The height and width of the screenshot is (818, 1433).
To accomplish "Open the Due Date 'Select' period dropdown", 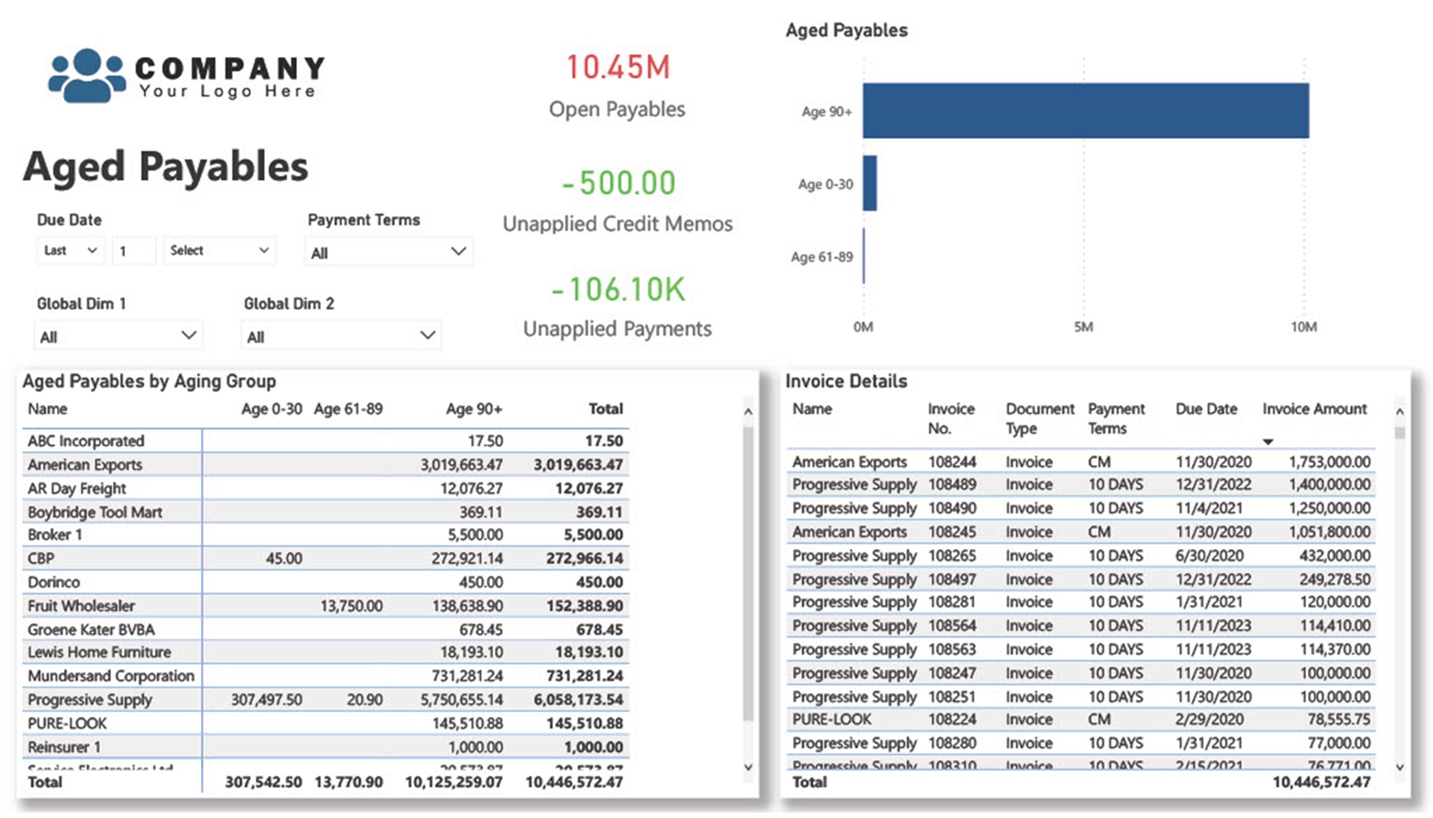I will pyautogui.click(x=220, y=250).
